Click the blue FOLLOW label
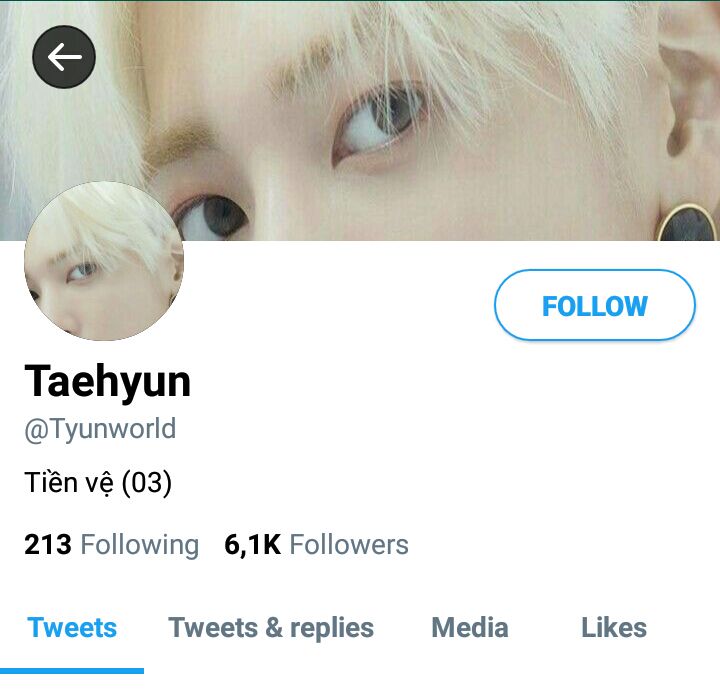The width and height of the screenshot is (720, 690). click(595, 306)
